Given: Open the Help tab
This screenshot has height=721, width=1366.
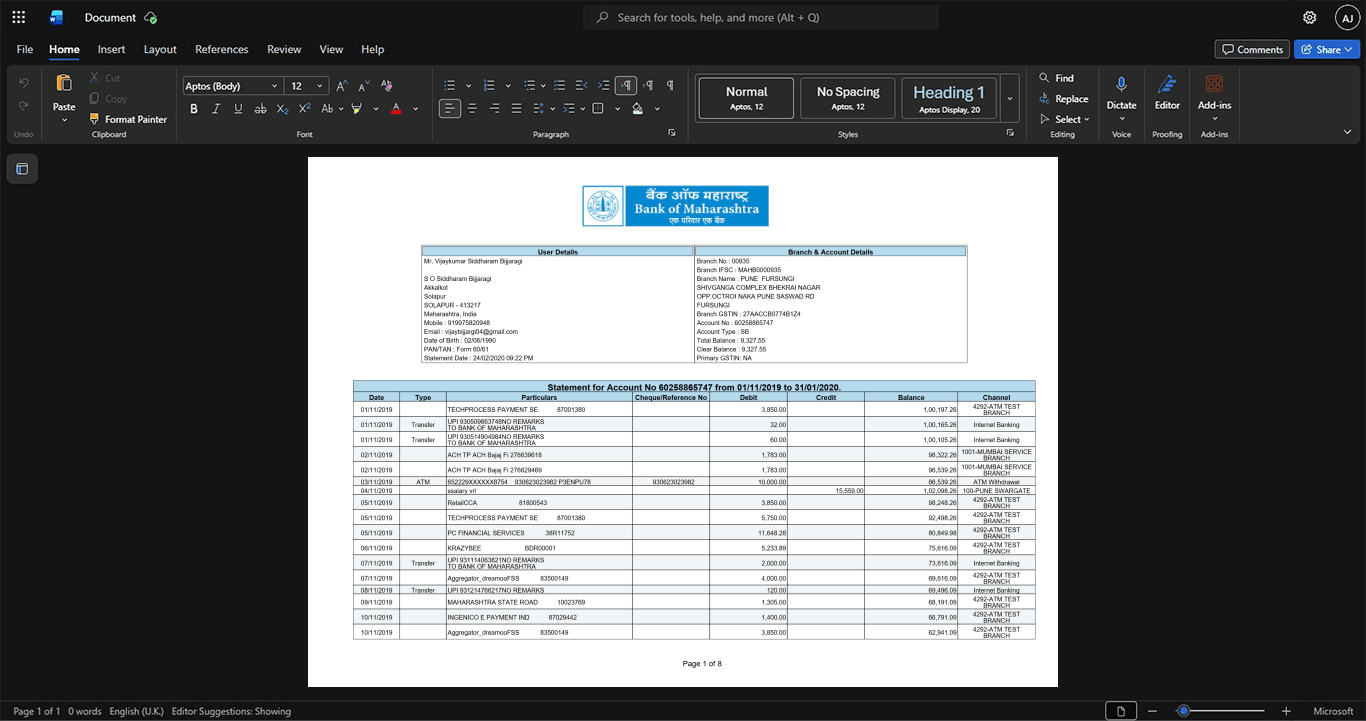Looking at the screenshot, I should click(372, 49).
